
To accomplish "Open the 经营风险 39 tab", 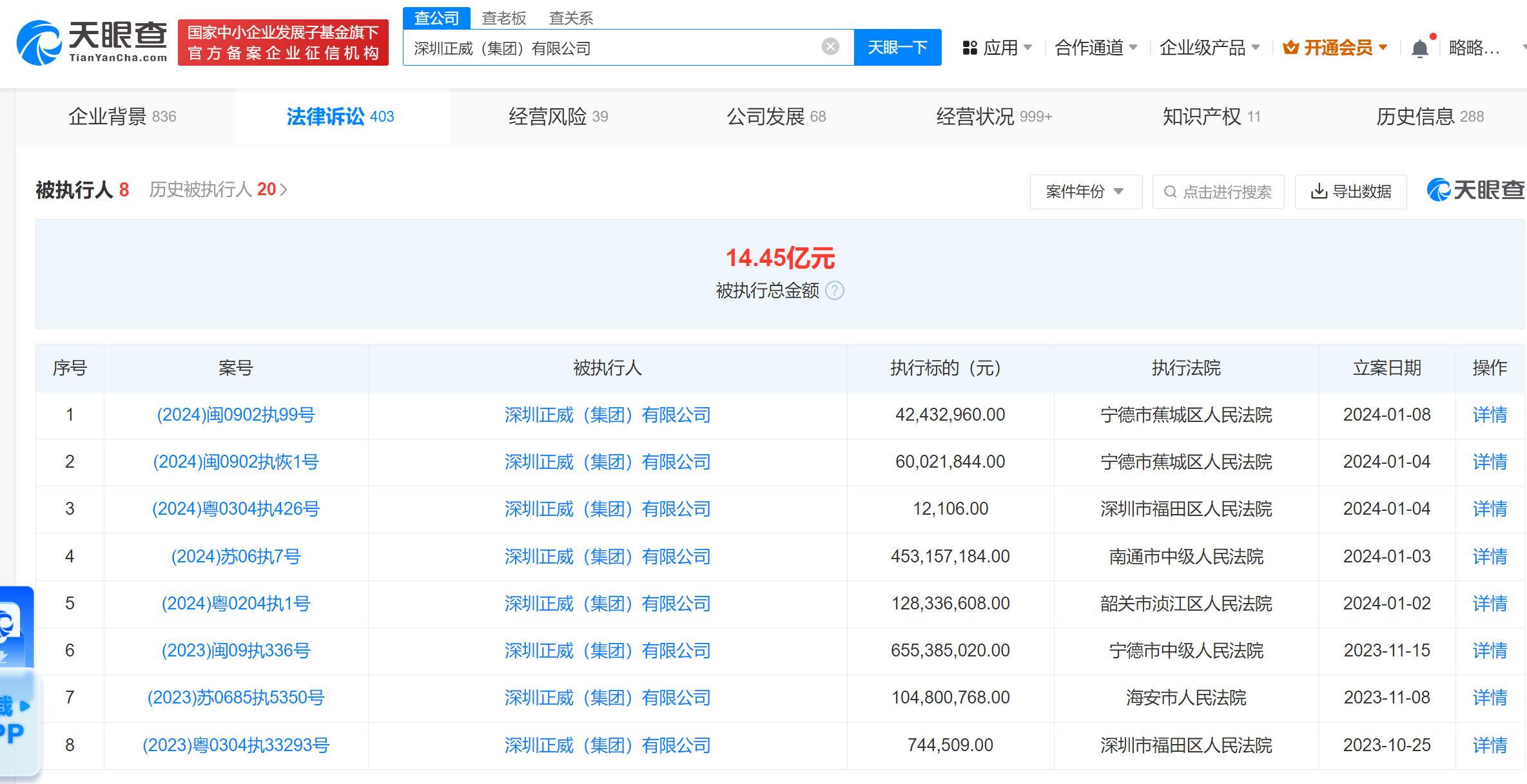I will pos(558,117).
